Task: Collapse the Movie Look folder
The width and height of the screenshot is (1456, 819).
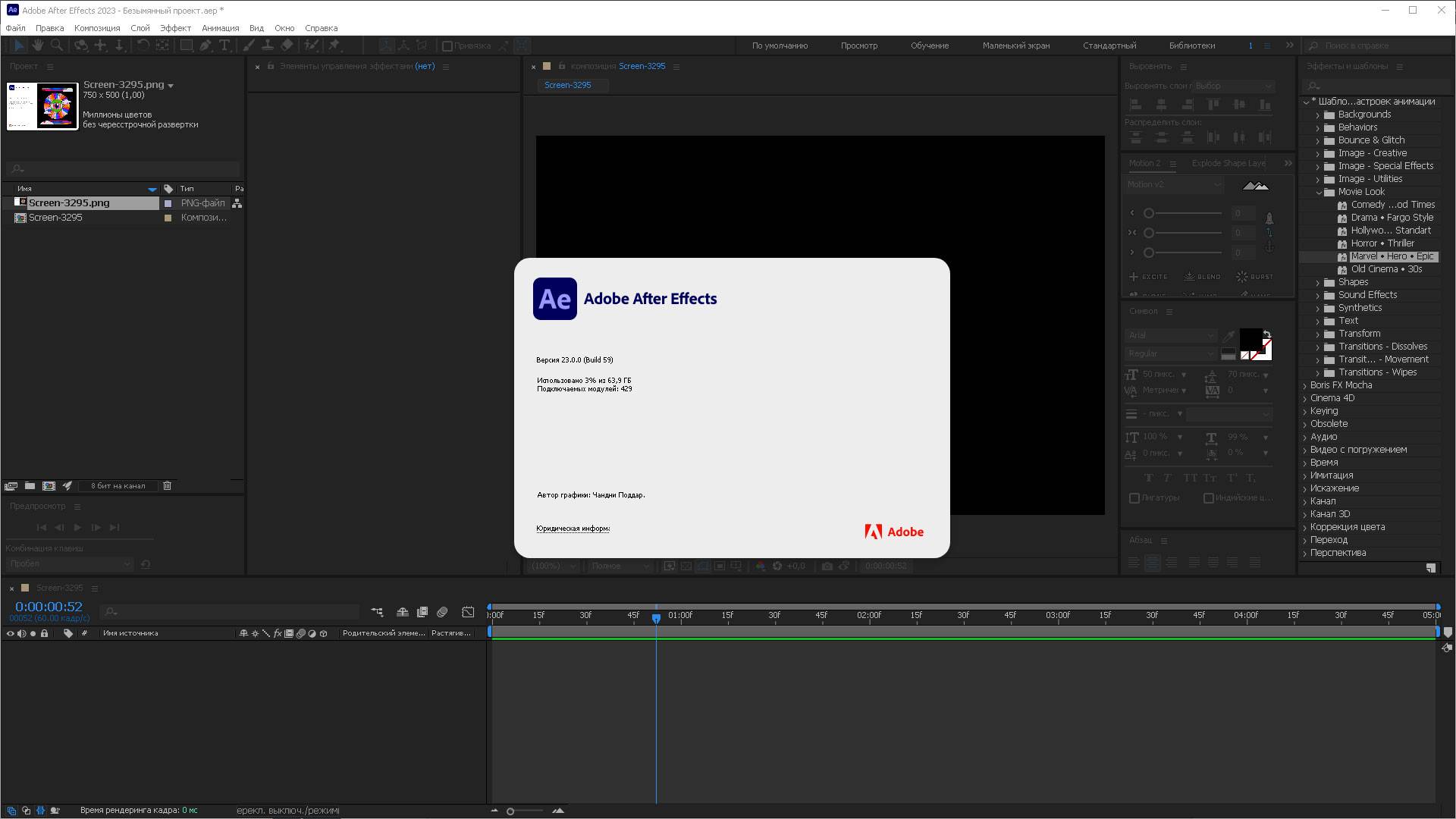Action: click(x=1318, y=193)
